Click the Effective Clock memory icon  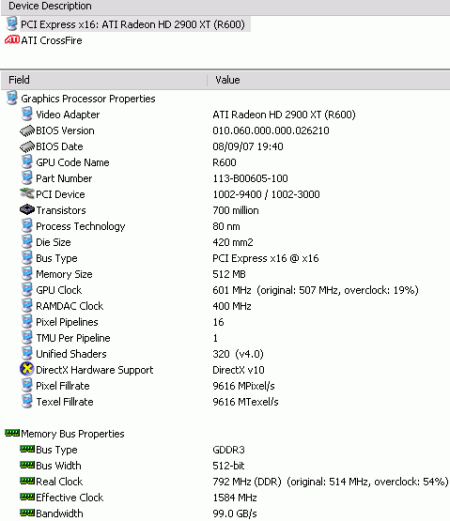pyautogui.click(x=27, y=497)
